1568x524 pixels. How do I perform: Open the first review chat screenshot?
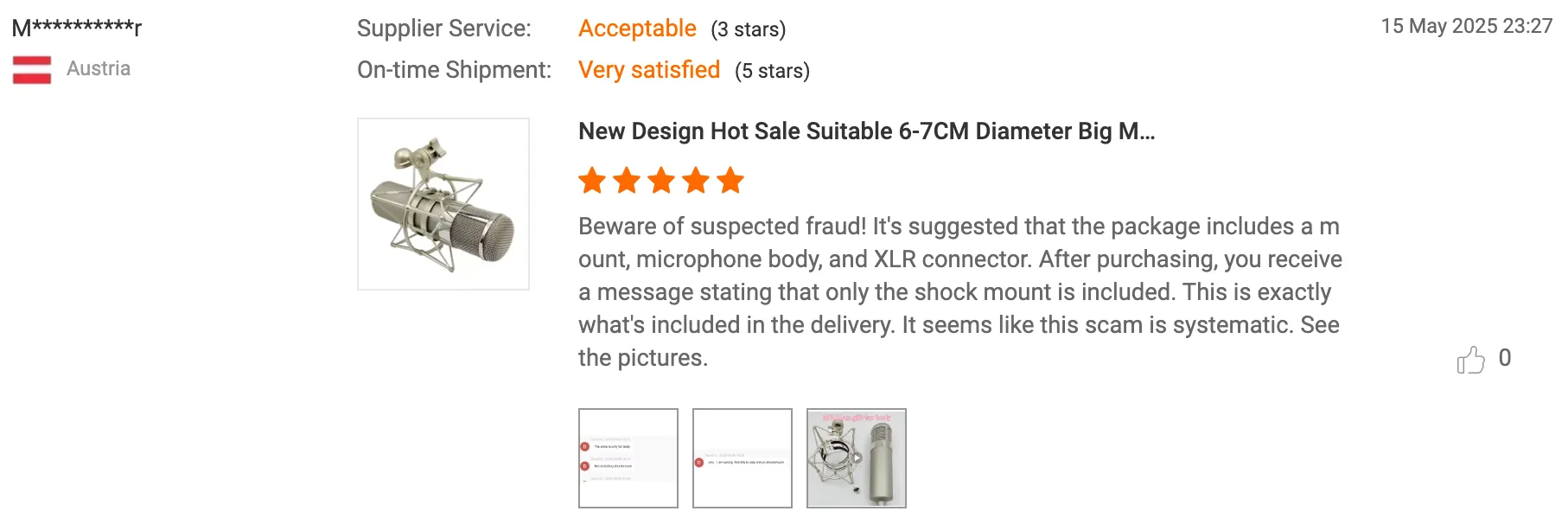tap(628, 458)
